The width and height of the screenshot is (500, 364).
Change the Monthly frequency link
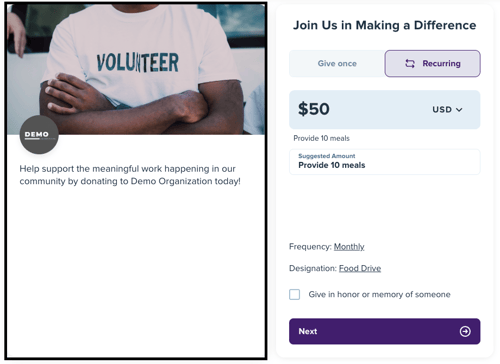[349, 247]
